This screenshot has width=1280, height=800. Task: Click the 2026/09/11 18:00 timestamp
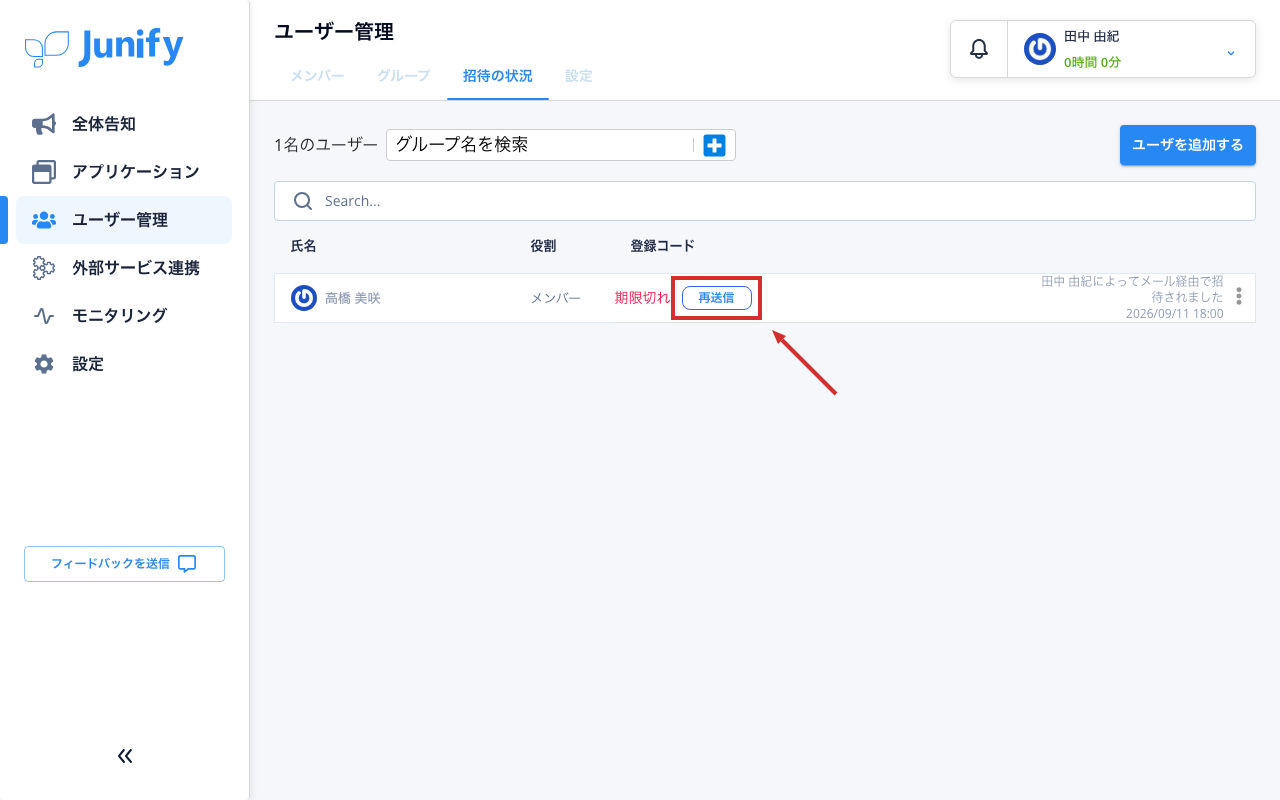click(x=1174, y=314)
